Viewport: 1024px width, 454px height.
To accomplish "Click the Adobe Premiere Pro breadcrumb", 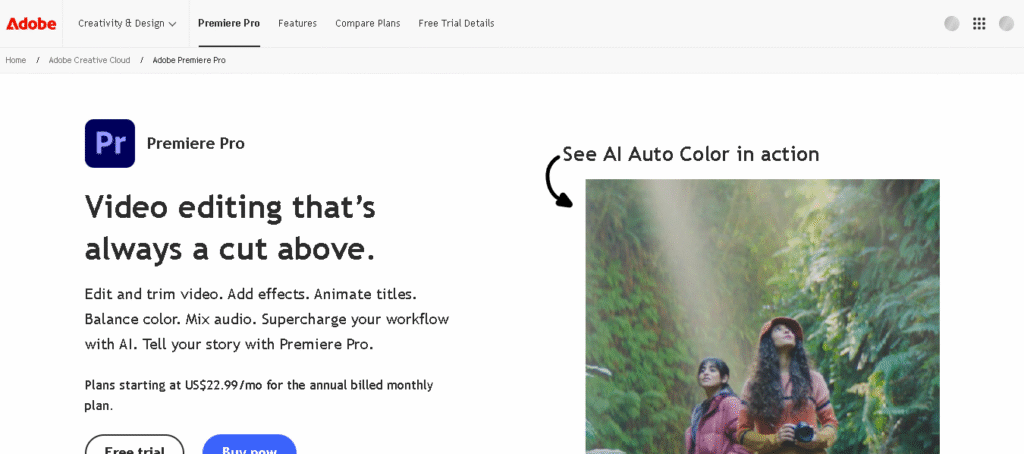I will click(x=189, y=60).
